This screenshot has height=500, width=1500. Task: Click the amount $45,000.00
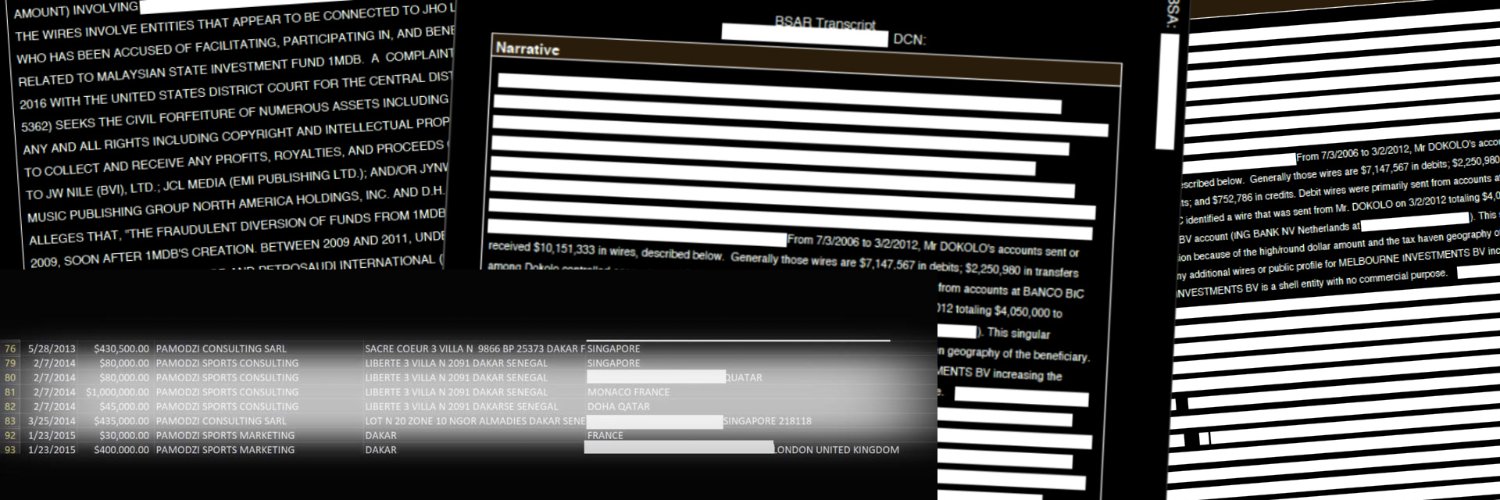tap(123, 406)
